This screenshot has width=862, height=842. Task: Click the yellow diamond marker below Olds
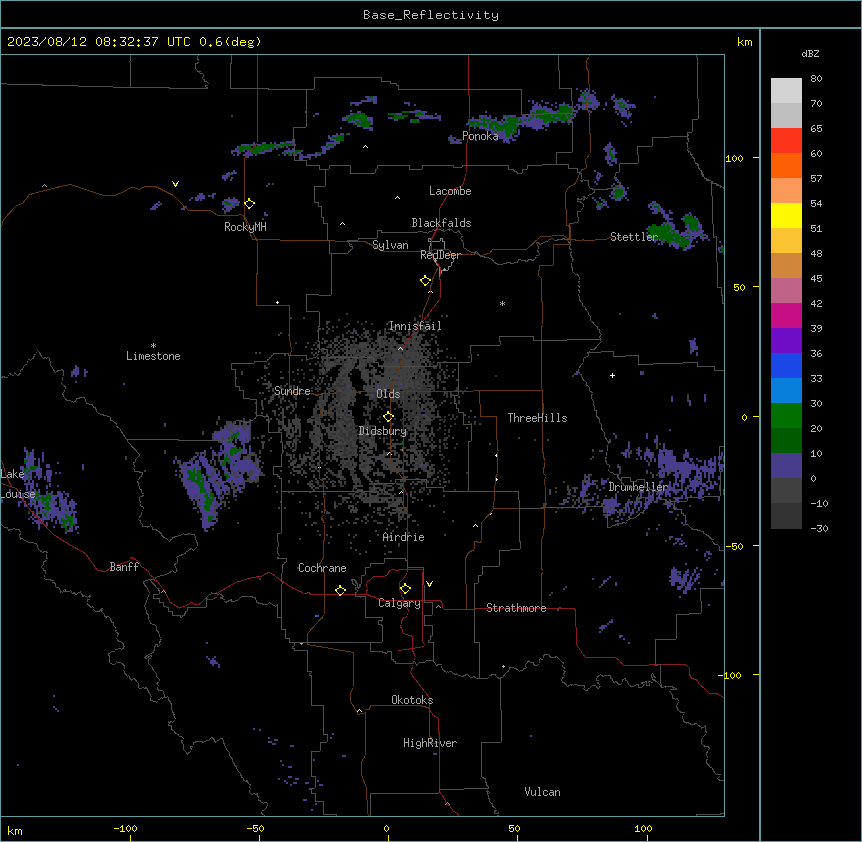[389, 417]
